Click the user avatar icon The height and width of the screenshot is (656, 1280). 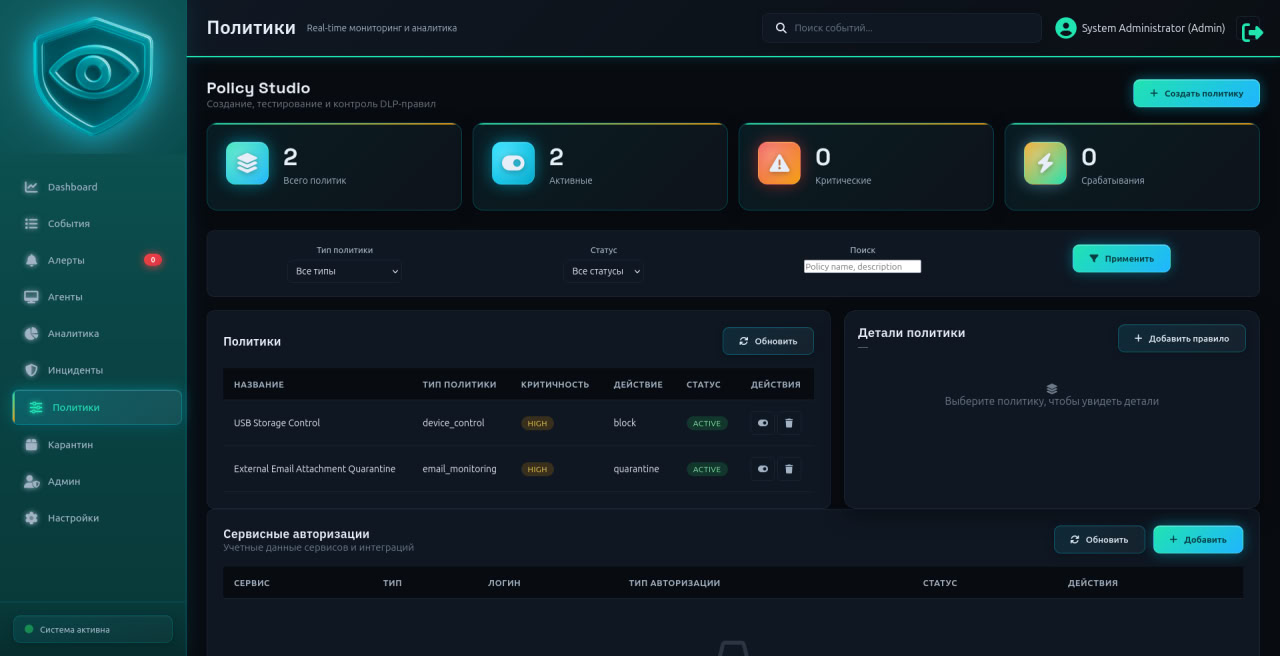(1066, 28)
